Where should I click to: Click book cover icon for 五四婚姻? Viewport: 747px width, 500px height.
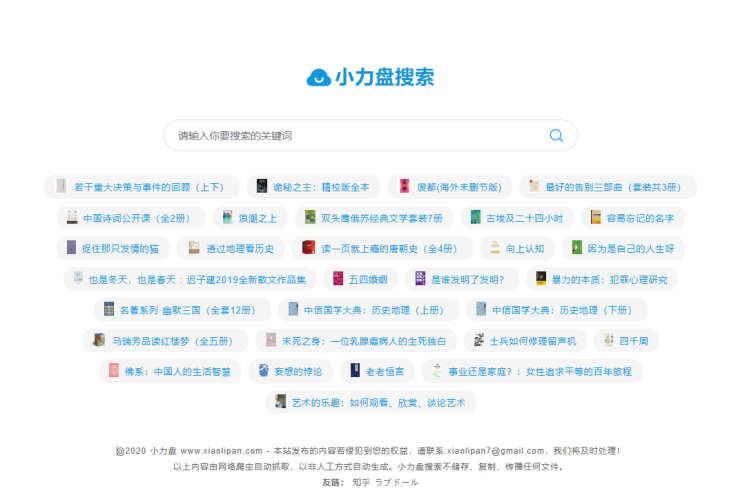338,279
